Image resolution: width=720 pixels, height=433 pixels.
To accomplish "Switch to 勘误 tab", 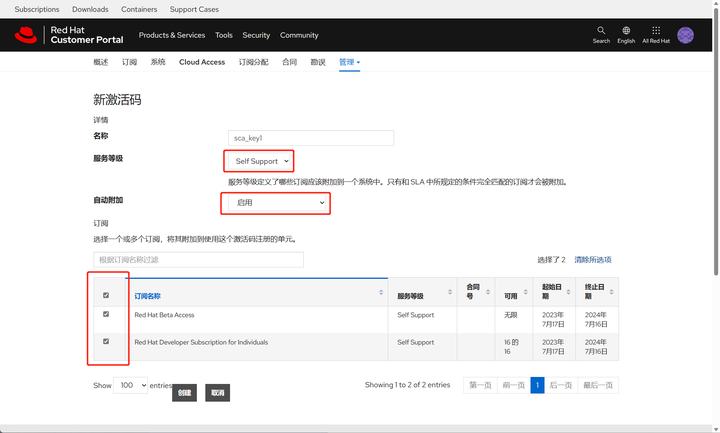I will [x=318, y=62].
